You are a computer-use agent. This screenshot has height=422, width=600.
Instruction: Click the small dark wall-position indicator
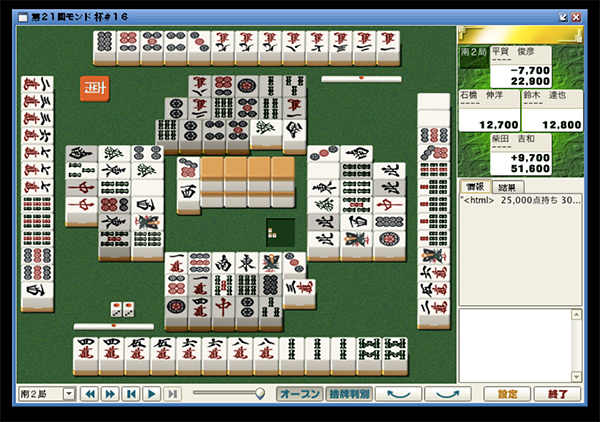tap(280, 233)
